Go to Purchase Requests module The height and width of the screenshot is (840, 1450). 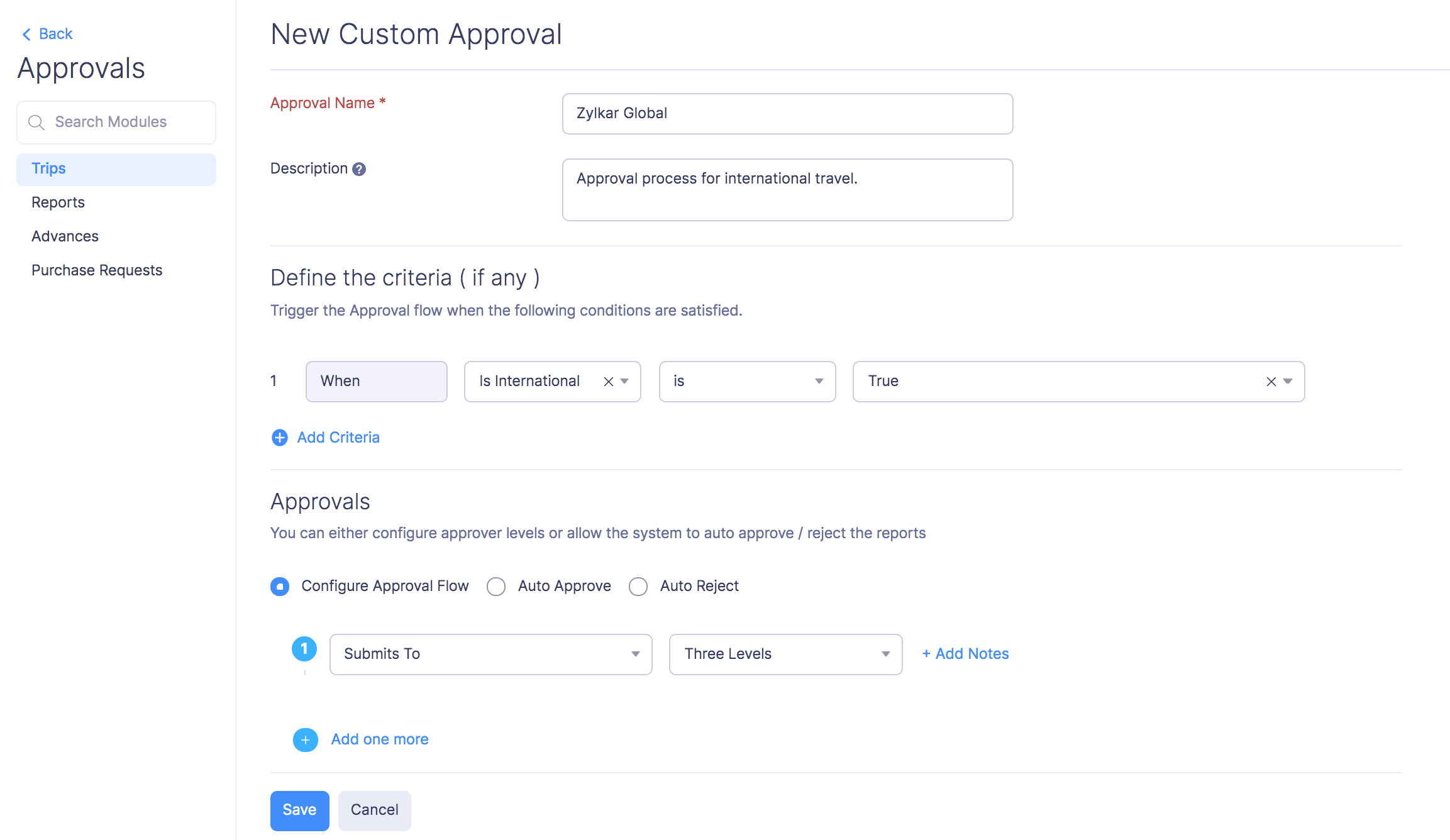97,270
